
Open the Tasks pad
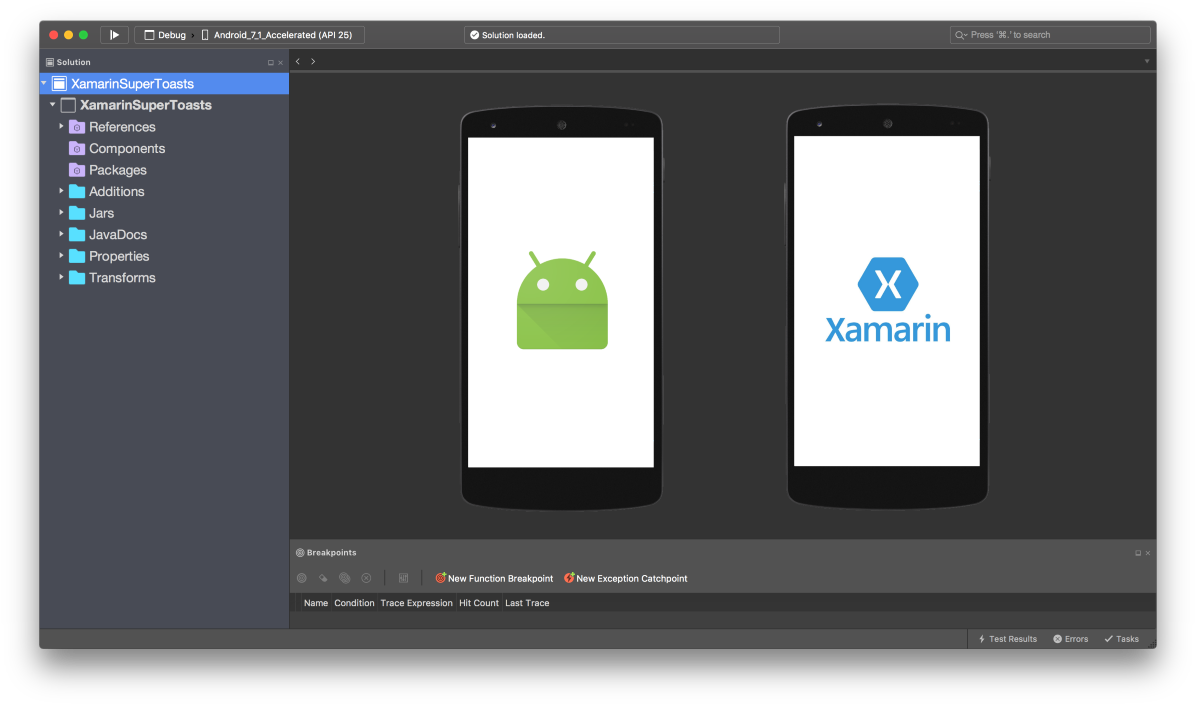1122,639
